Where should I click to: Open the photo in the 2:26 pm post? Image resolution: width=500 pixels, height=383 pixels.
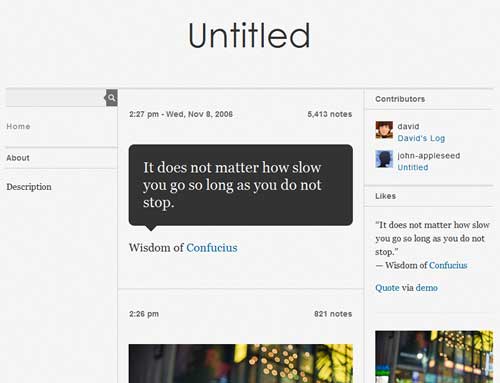[241, 363]
